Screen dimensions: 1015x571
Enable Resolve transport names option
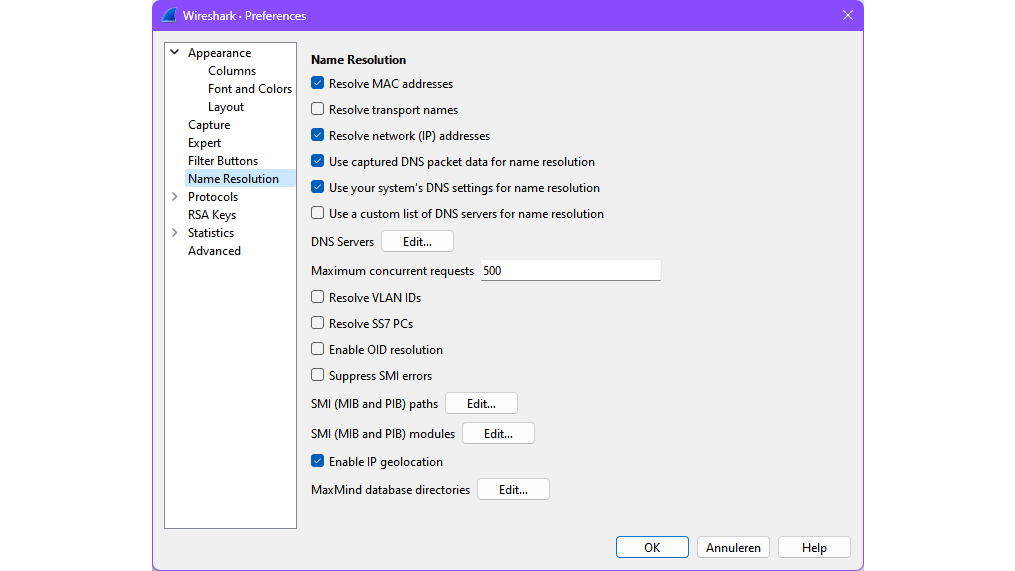318,110
